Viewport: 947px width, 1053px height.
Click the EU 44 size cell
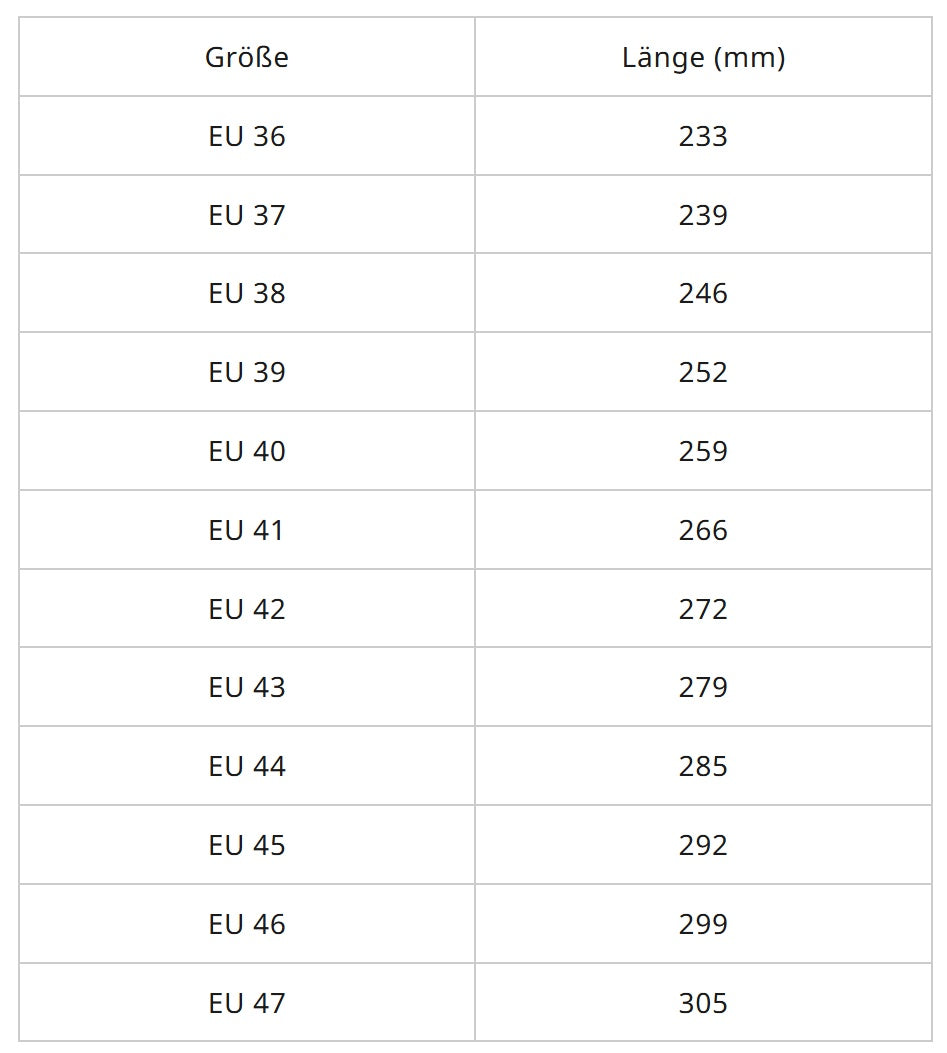coord(247,767)
